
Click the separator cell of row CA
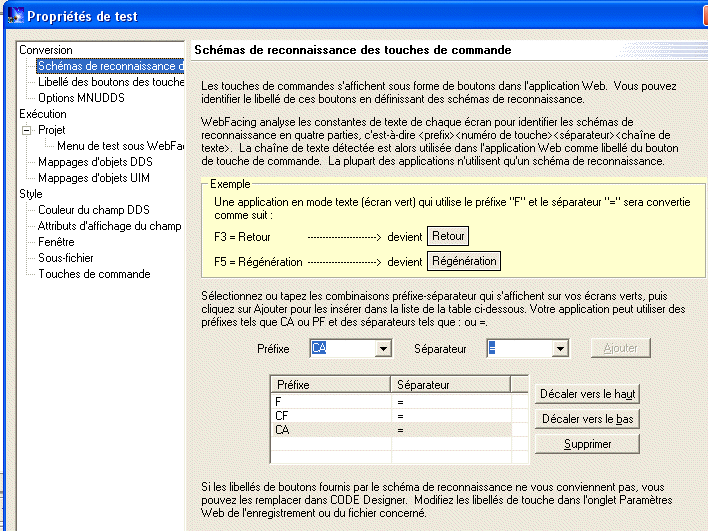[451, 429]
